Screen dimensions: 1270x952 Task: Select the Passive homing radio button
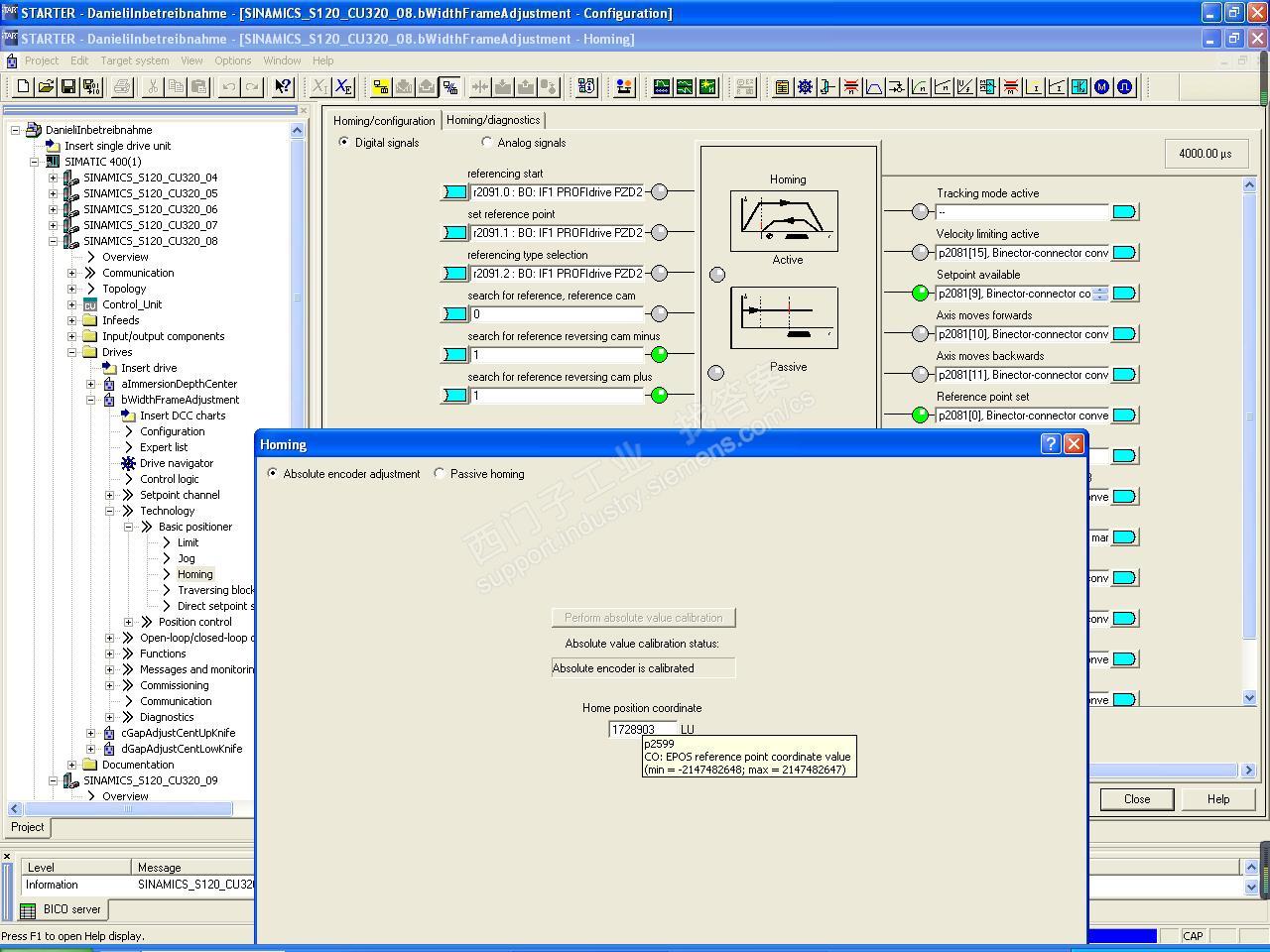tap(440, 474)
